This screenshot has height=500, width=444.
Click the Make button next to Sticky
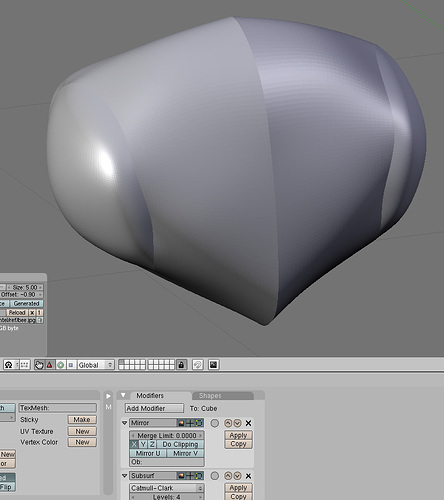click(82, 419)
